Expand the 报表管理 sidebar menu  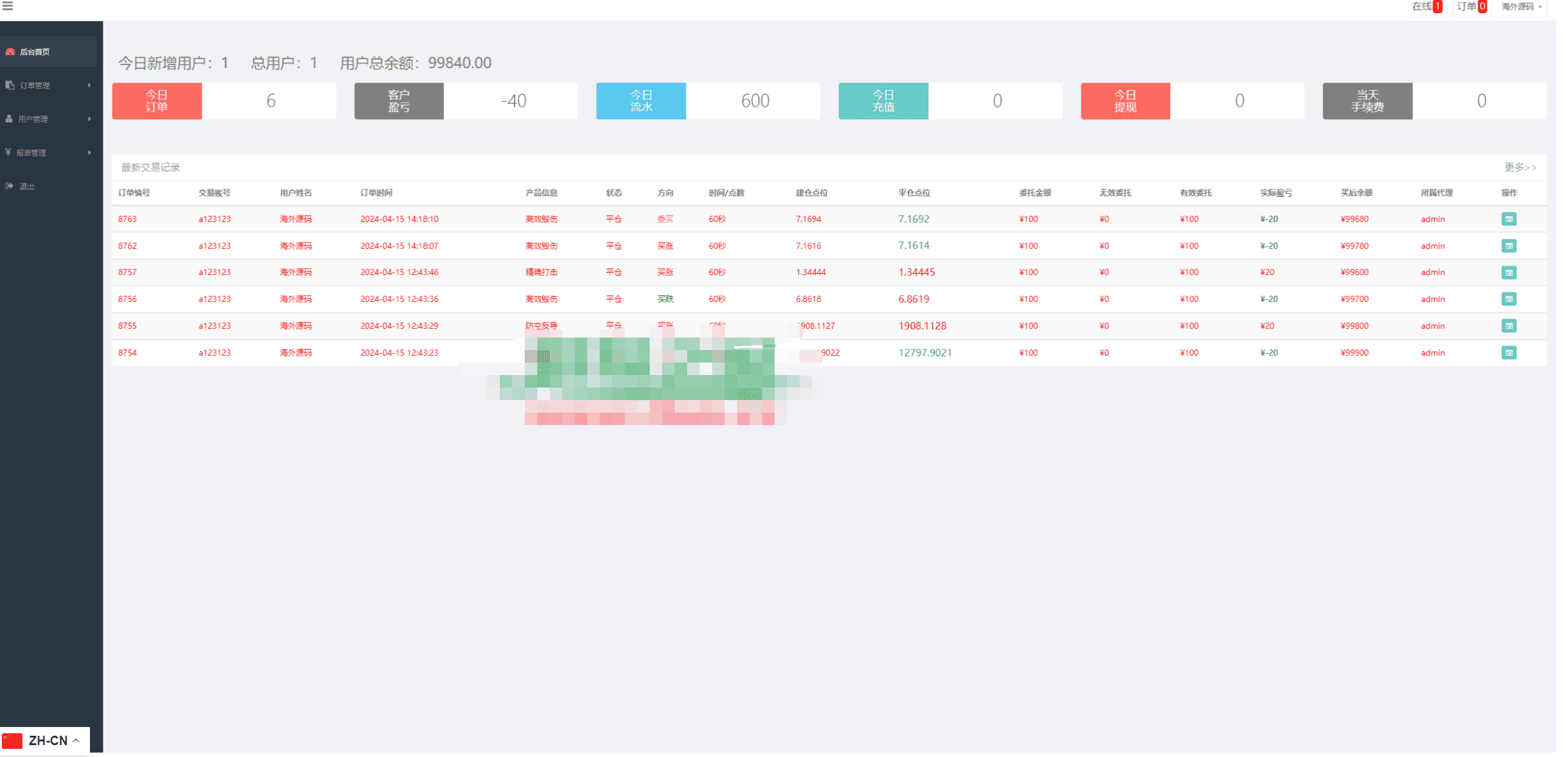tap(49, 153)
